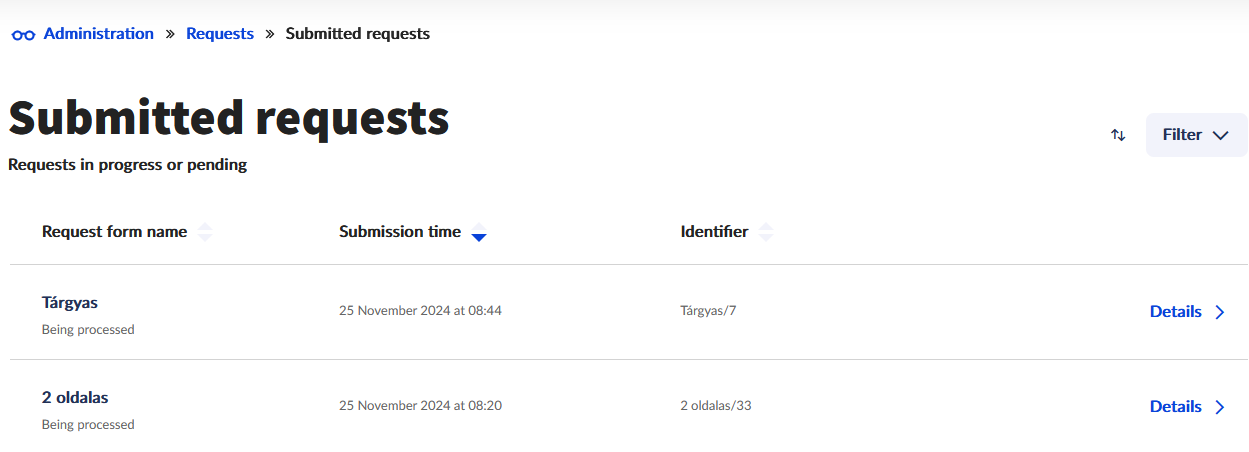The height and width of the screenshot is (452, 1249).
Task: Click the chevron arrow on the 2 oldalas row
Action: point(1220,407)
